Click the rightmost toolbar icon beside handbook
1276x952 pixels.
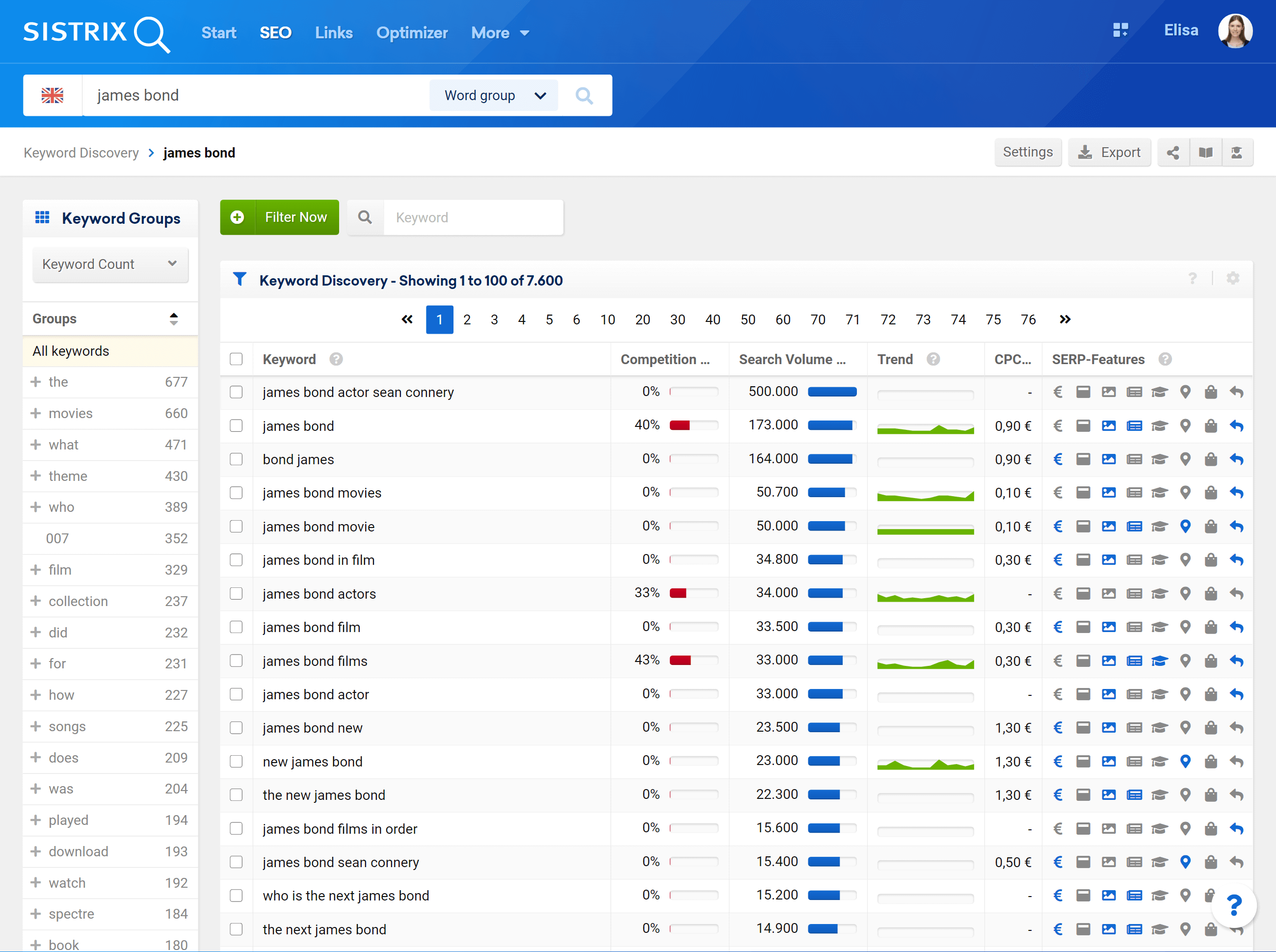click(1237, 152)
